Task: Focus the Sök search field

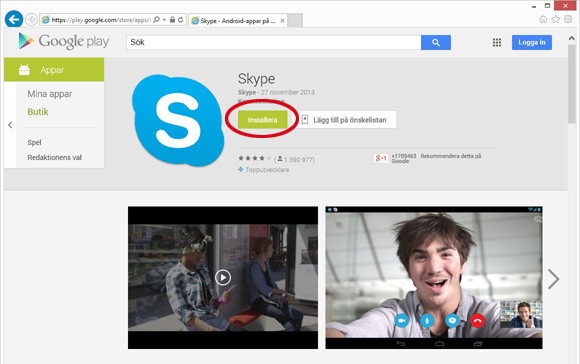Action: pos(273,43)
